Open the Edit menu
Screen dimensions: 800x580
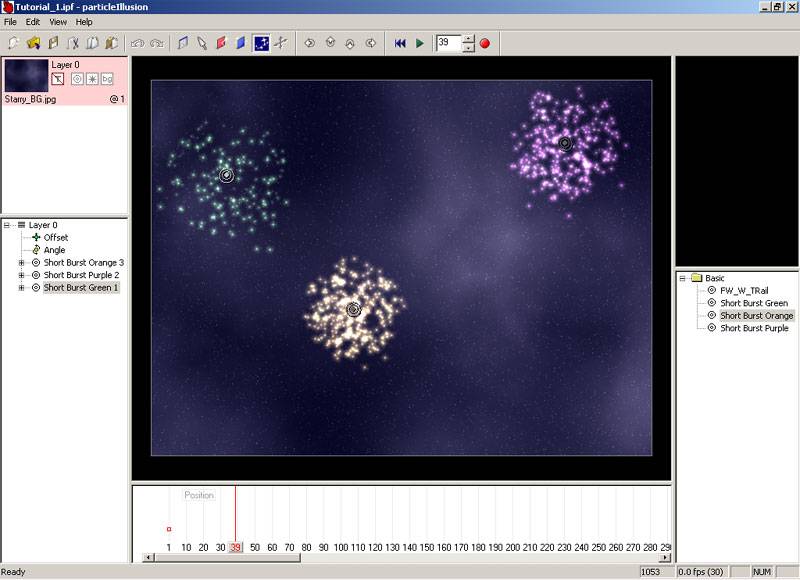33,21
